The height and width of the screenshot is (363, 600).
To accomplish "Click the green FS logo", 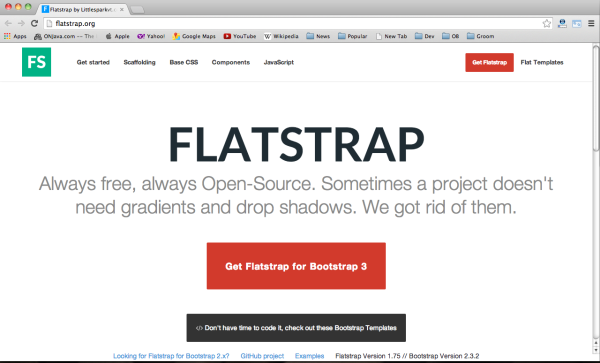I will pyautogui.click(x=36, y=62).
